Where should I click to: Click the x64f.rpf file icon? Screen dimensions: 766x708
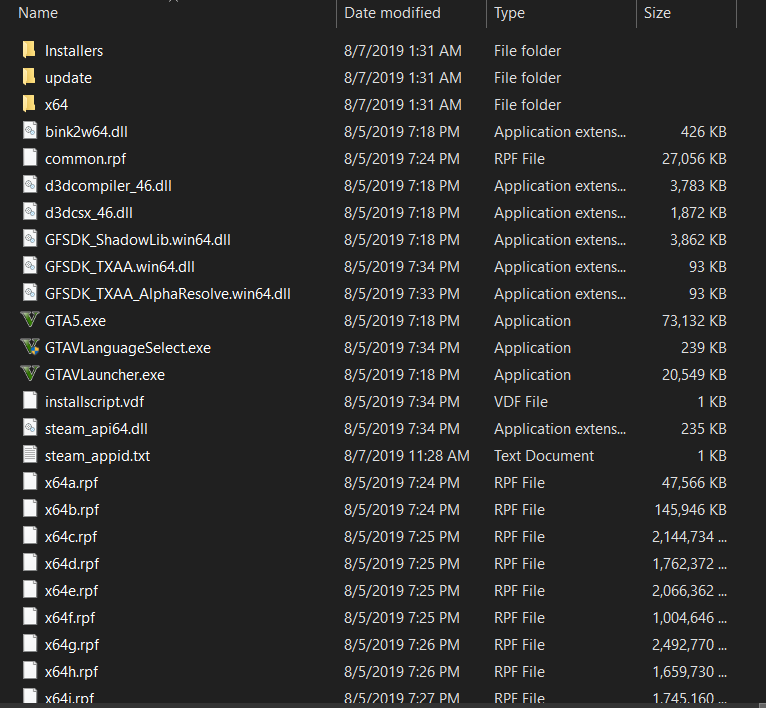click(x=30, y=616)
